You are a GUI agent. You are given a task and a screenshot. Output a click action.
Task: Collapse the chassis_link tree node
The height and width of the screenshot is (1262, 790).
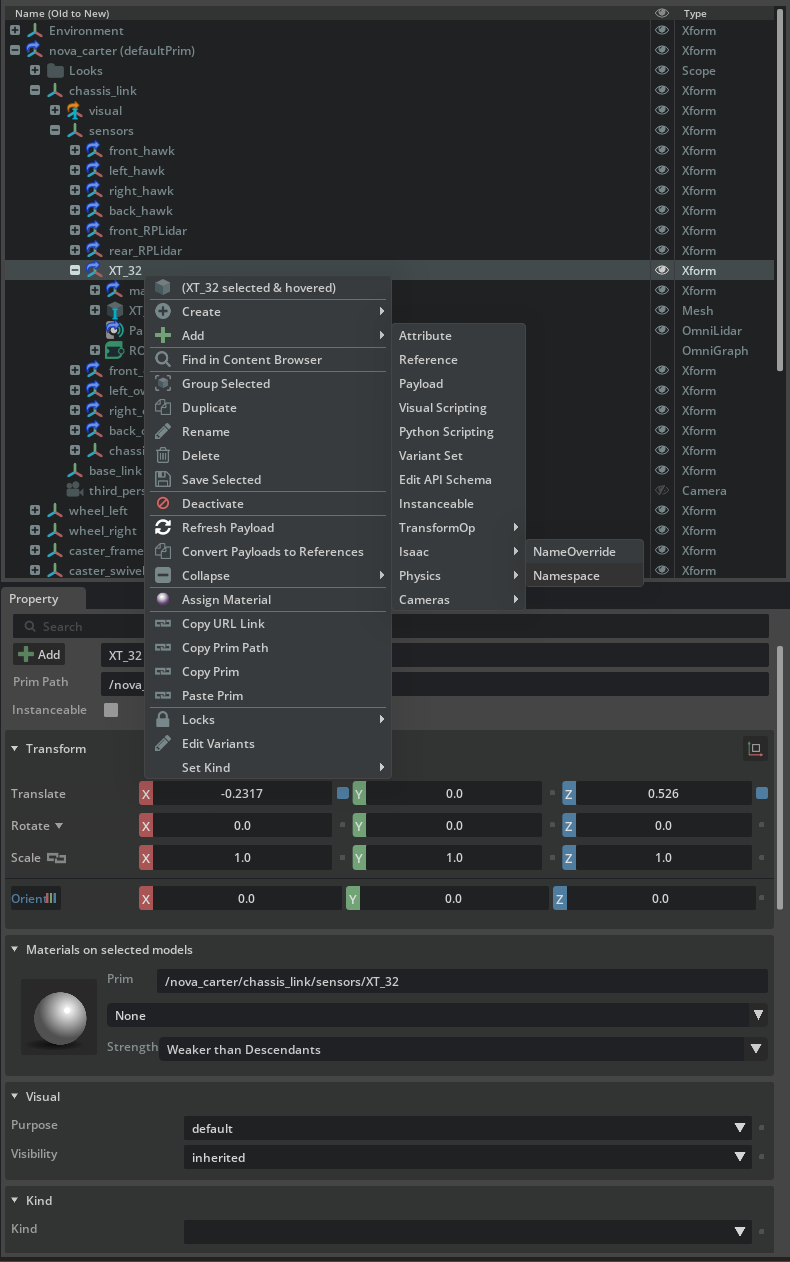(35, 91)
